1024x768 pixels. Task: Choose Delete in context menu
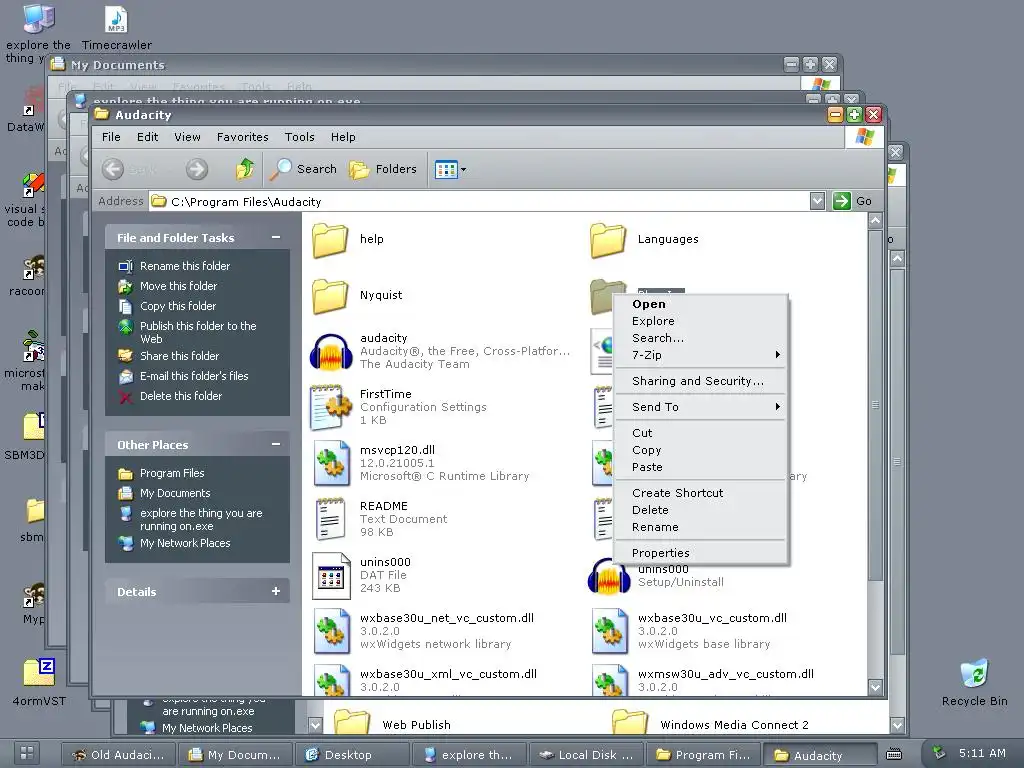[701, 510]
